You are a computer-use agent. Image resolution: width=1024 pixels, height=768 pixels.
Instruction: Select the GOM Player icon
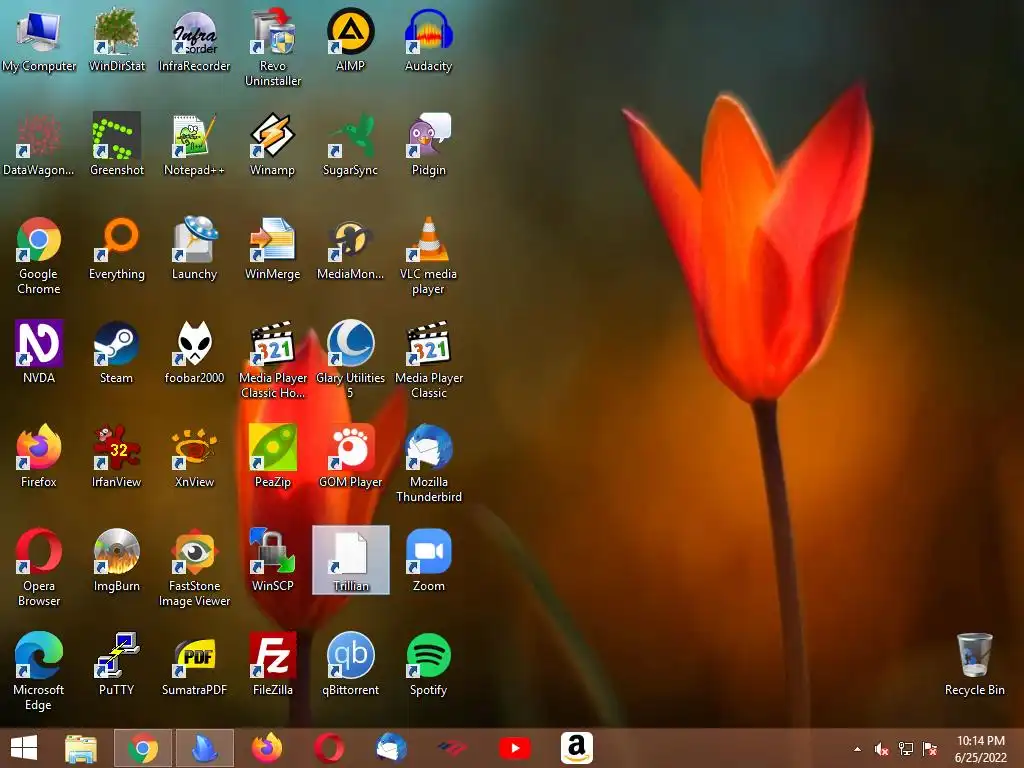(x=351, y=456)
